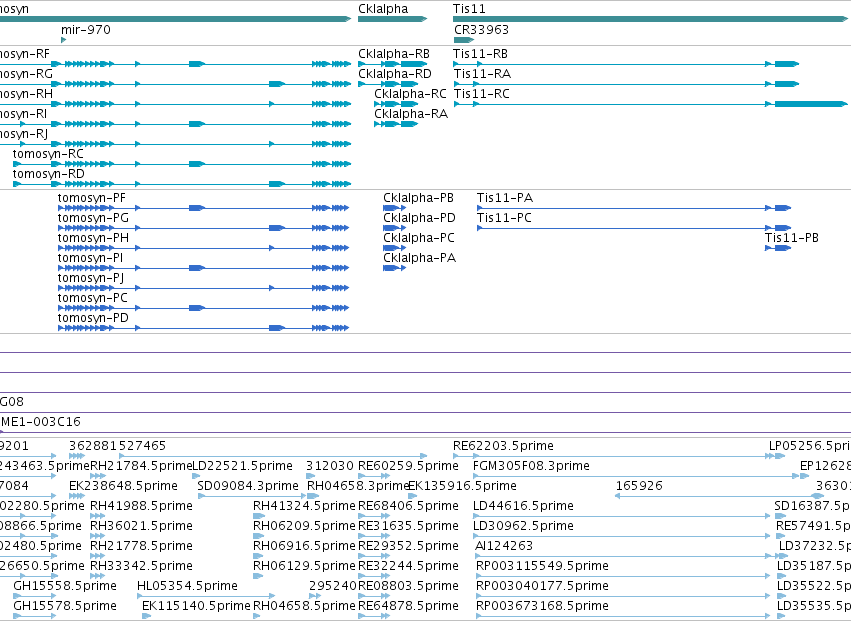Choose the tomosyn-PI protein label

pyautogui.click(x=91, y=258)
